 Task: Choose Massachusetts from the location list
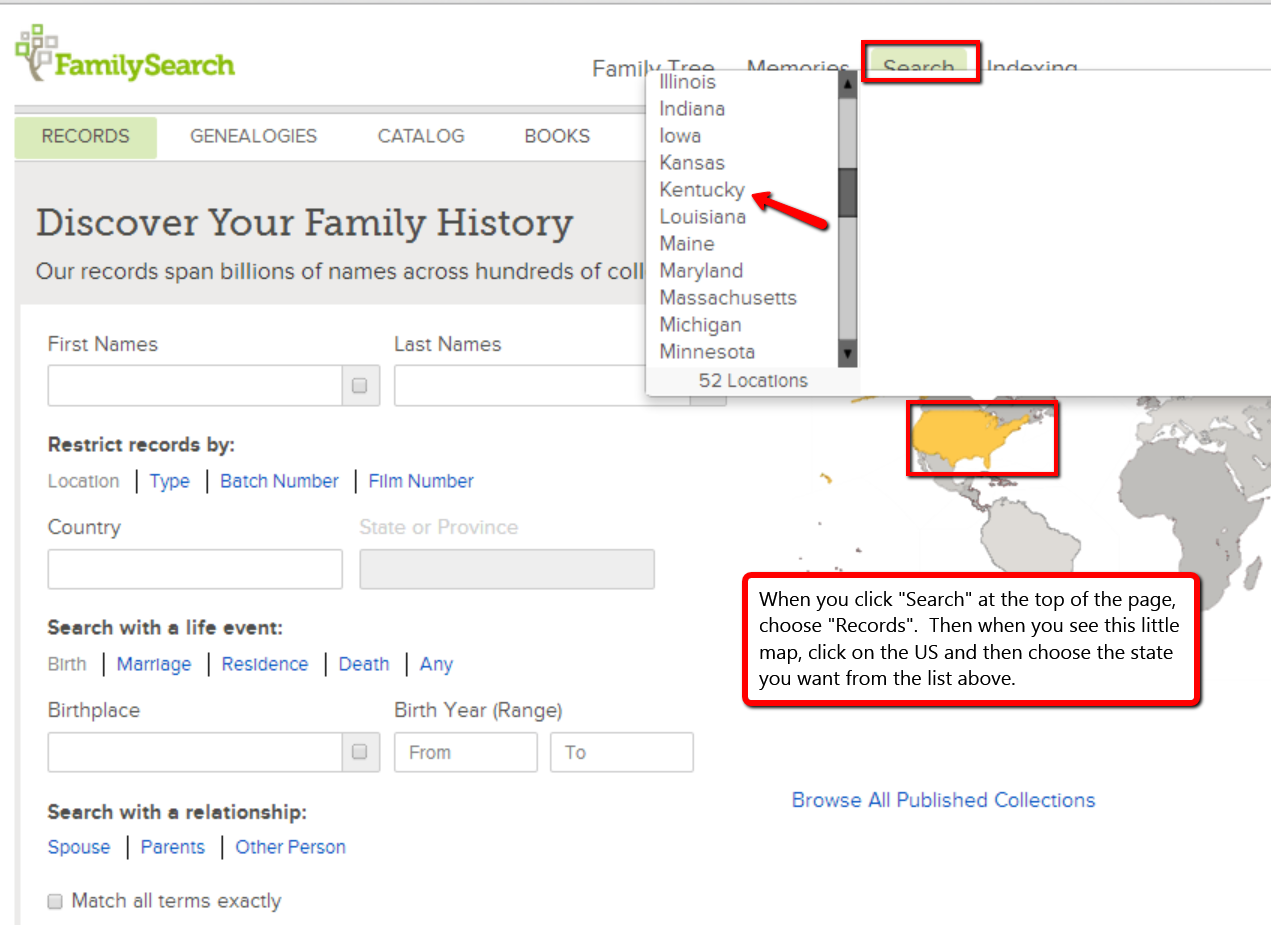tap(728, 298)
